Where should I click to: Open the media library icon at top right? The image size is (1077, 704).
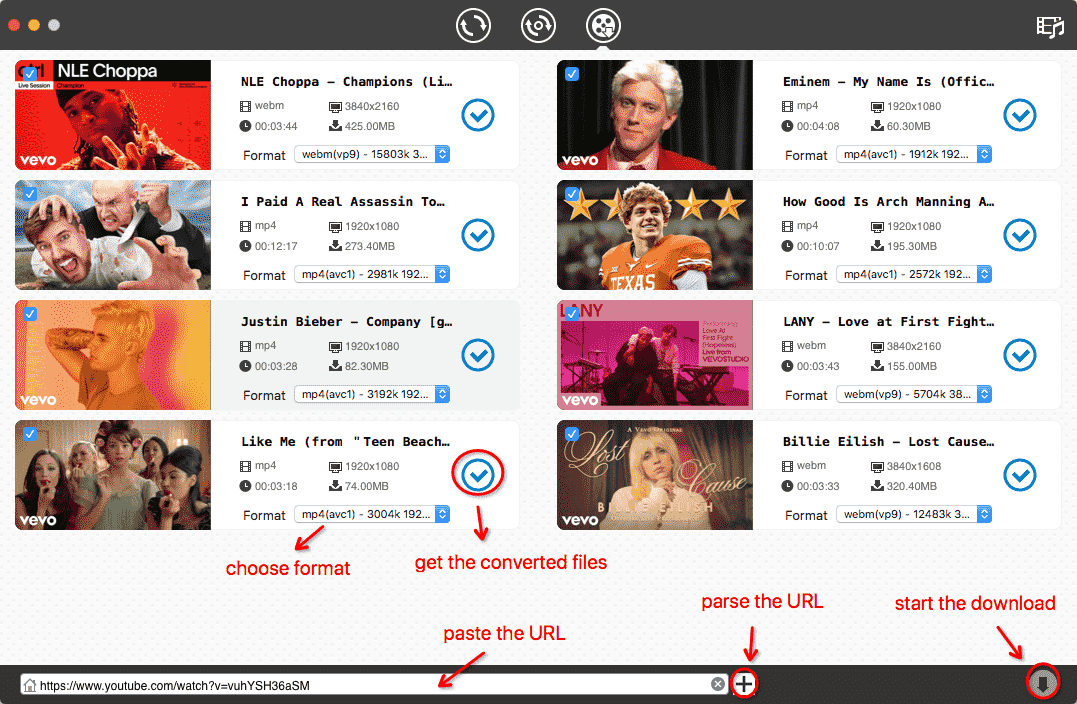pos(1050,27)
